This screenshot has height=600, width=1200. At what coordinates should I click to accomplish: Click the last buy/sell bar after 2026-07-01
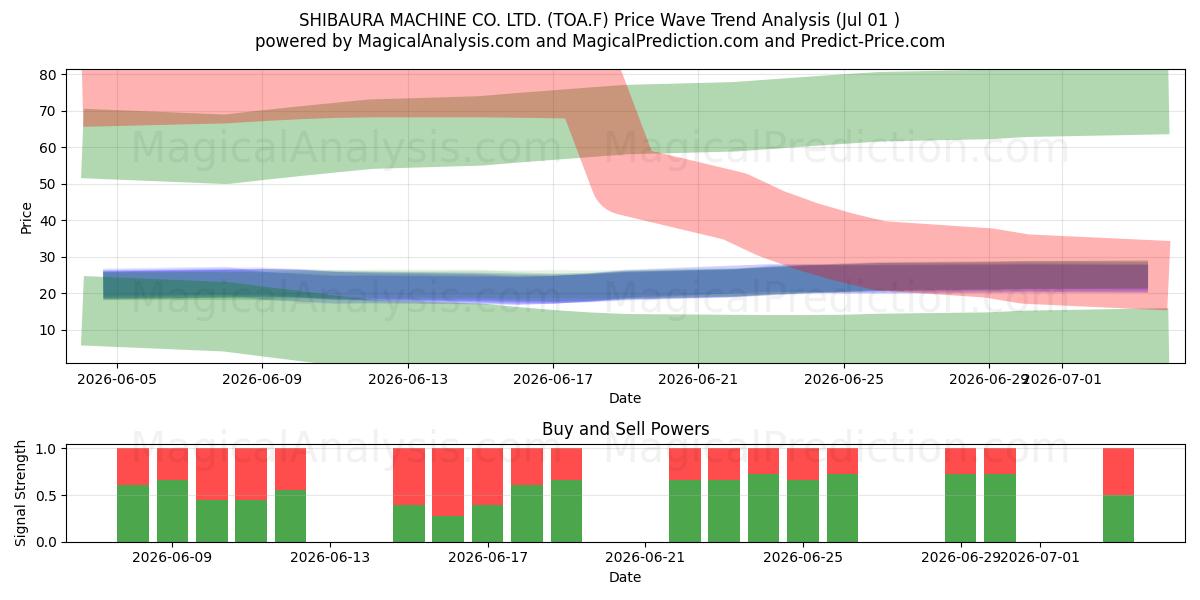tap(1118, 495)
